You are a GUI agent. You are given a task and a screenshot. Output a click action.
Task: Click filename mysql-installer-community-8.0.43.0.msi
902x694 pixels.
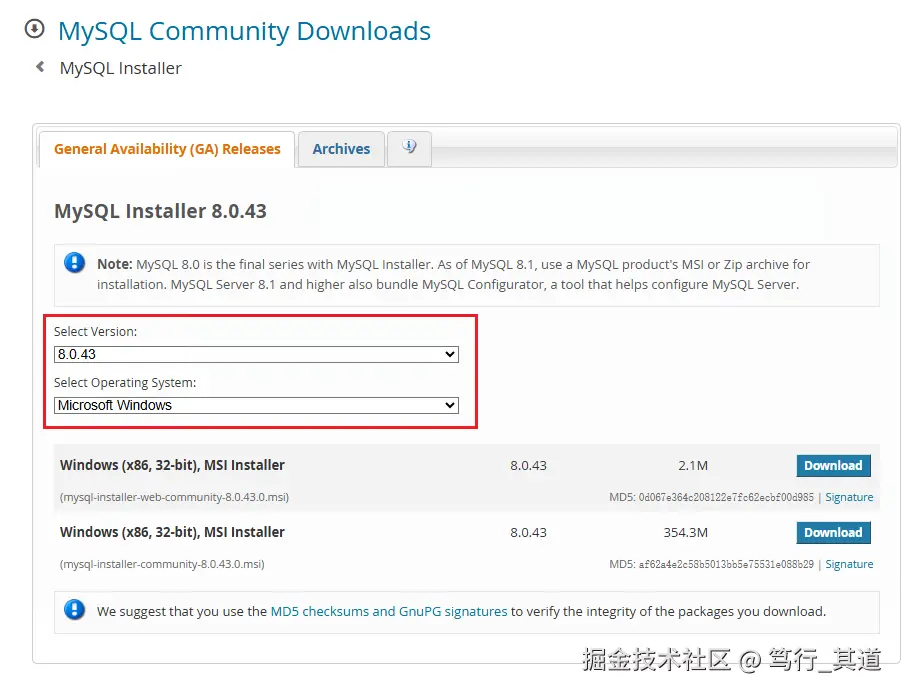[162, 564]
